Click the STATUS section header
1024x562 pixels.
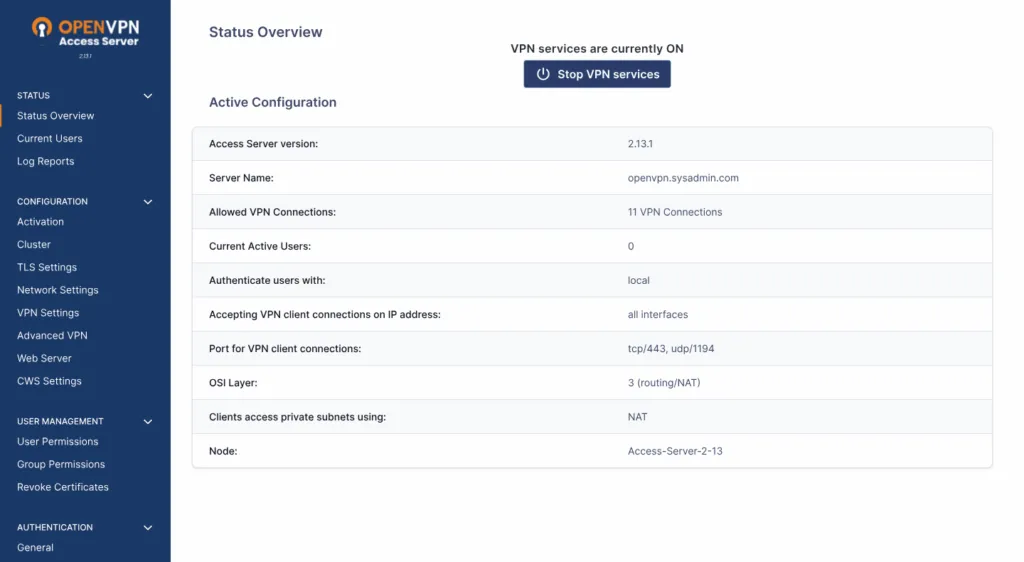(x=33, y=95)
